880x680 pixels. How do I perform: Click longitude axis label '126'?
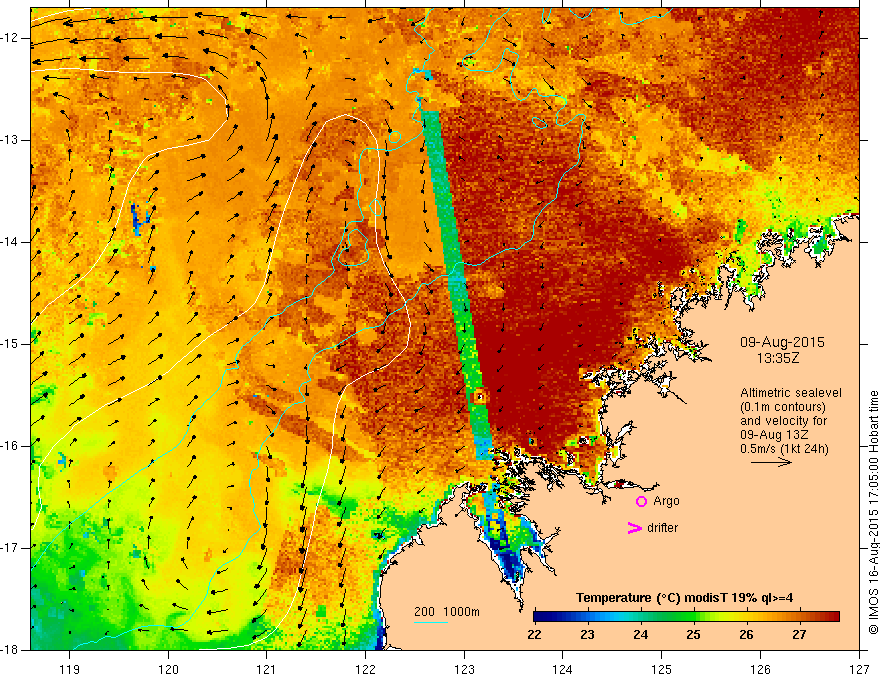click(x=760, y=669)
